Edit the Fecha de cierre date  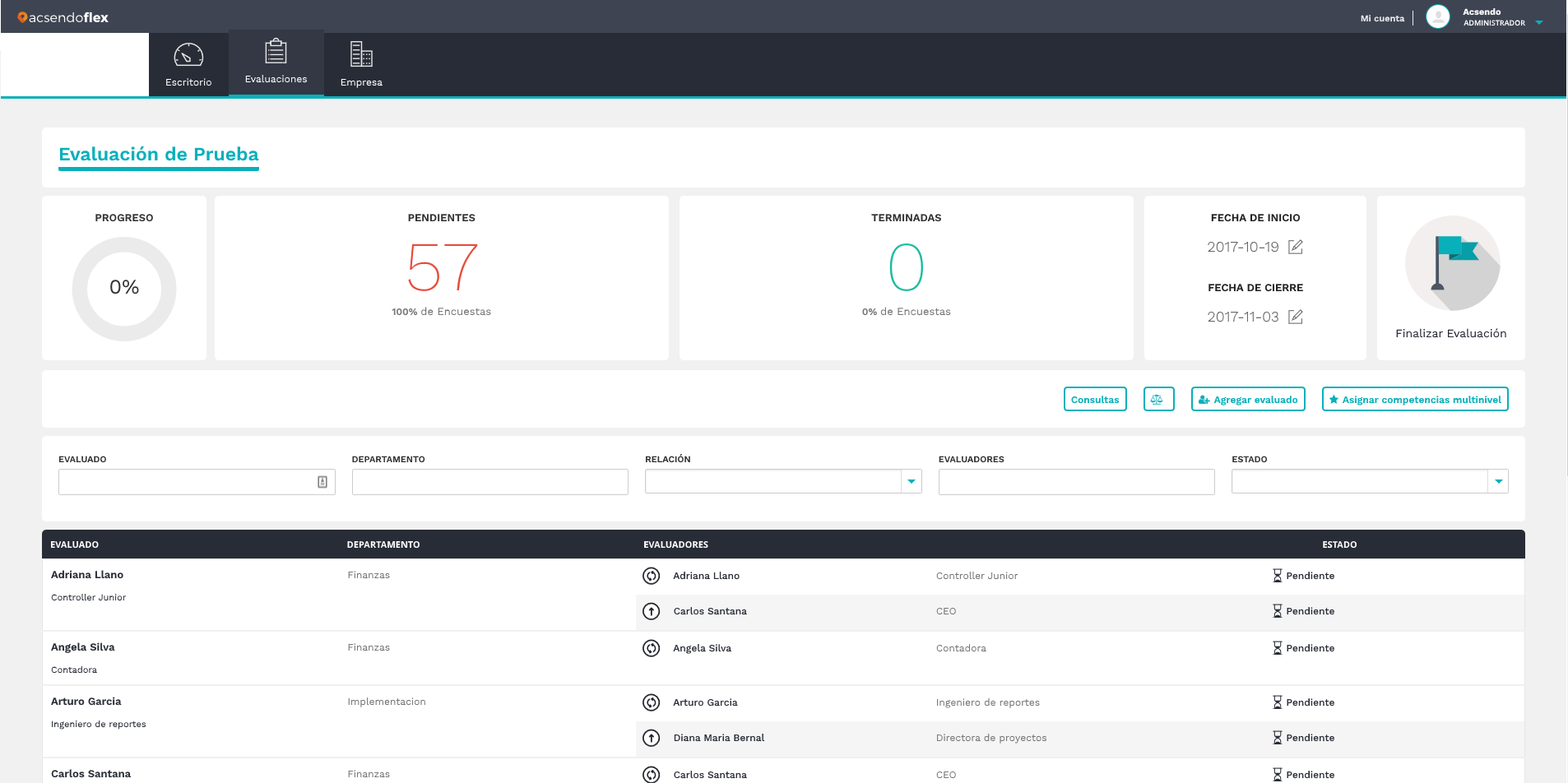(1296, 317)
